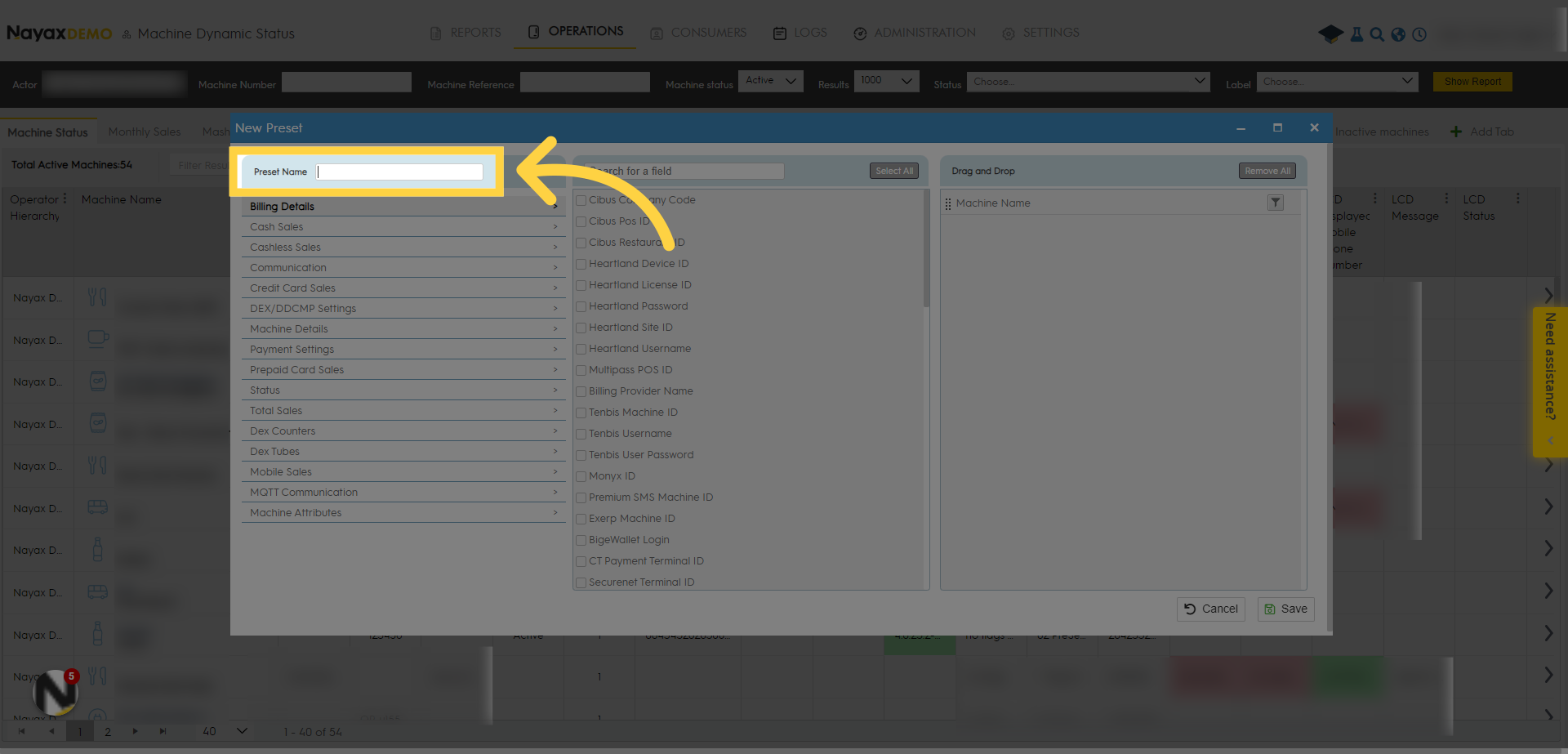Click the Machine Number input field
The image size is (1568, 754).
(346, 83)
